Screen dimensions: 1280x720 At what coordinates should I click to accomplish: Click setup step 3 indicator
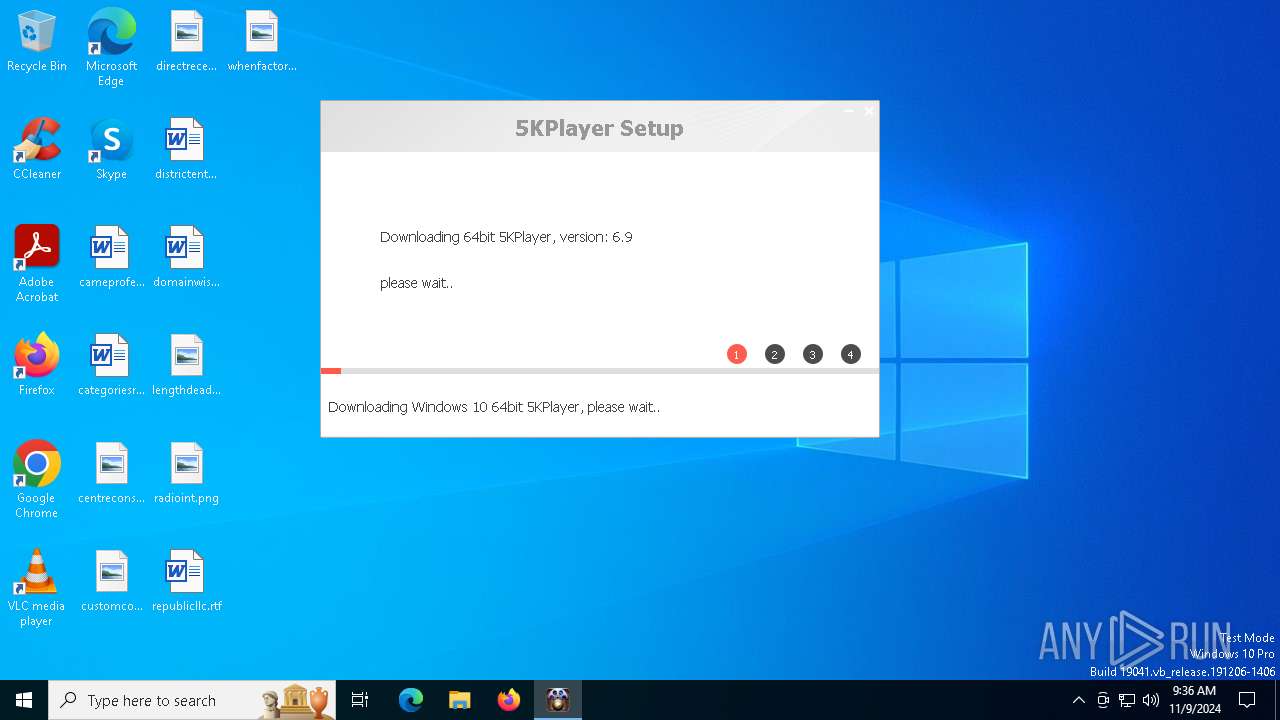[x=813, y=354]
